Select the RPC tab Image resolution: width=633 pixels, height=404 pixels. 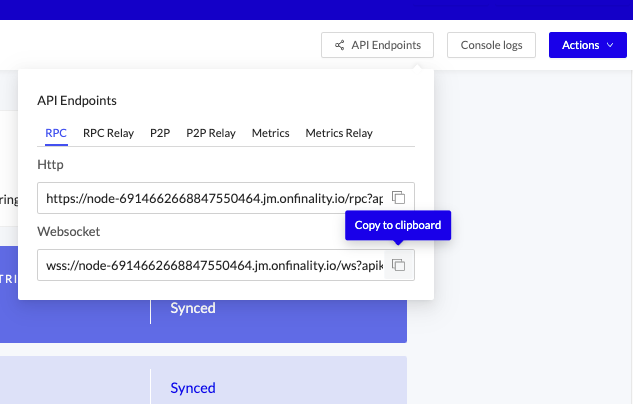56,133
